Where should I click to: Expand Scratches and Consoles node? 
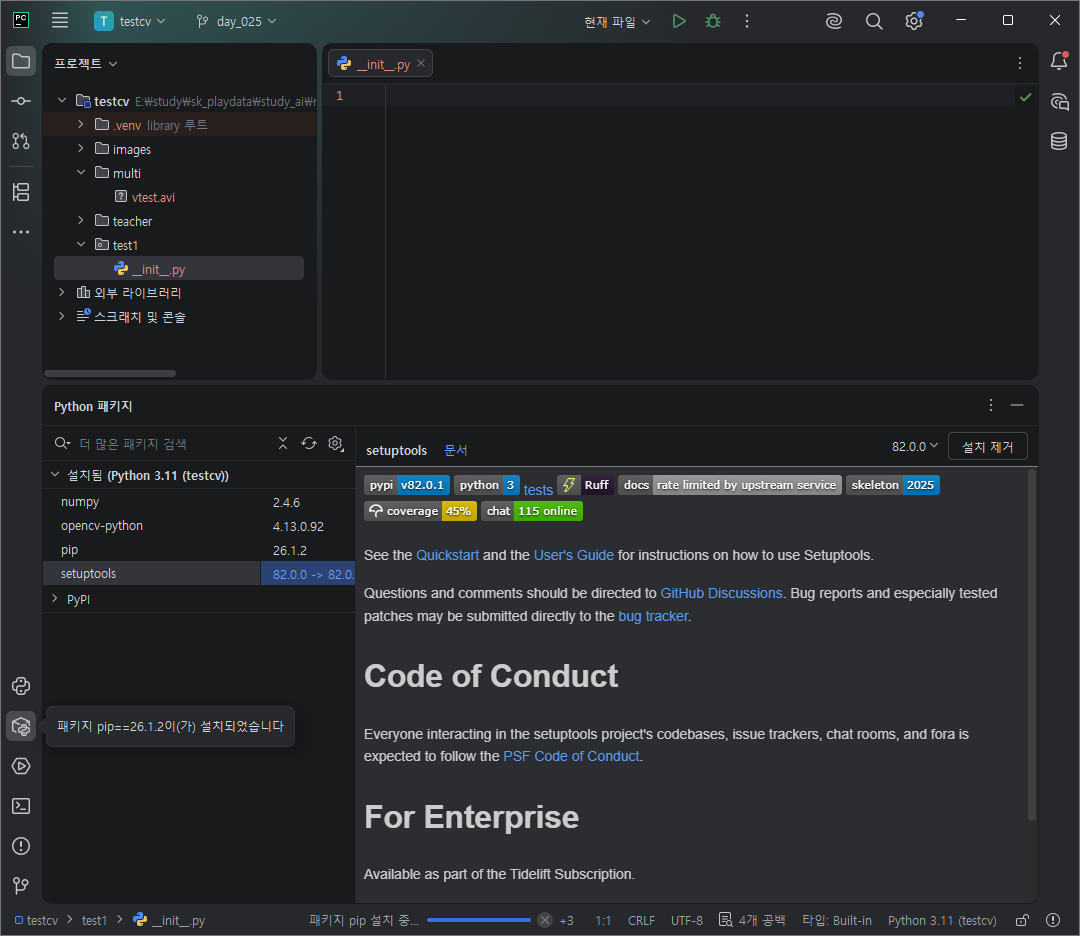point(61,316)
